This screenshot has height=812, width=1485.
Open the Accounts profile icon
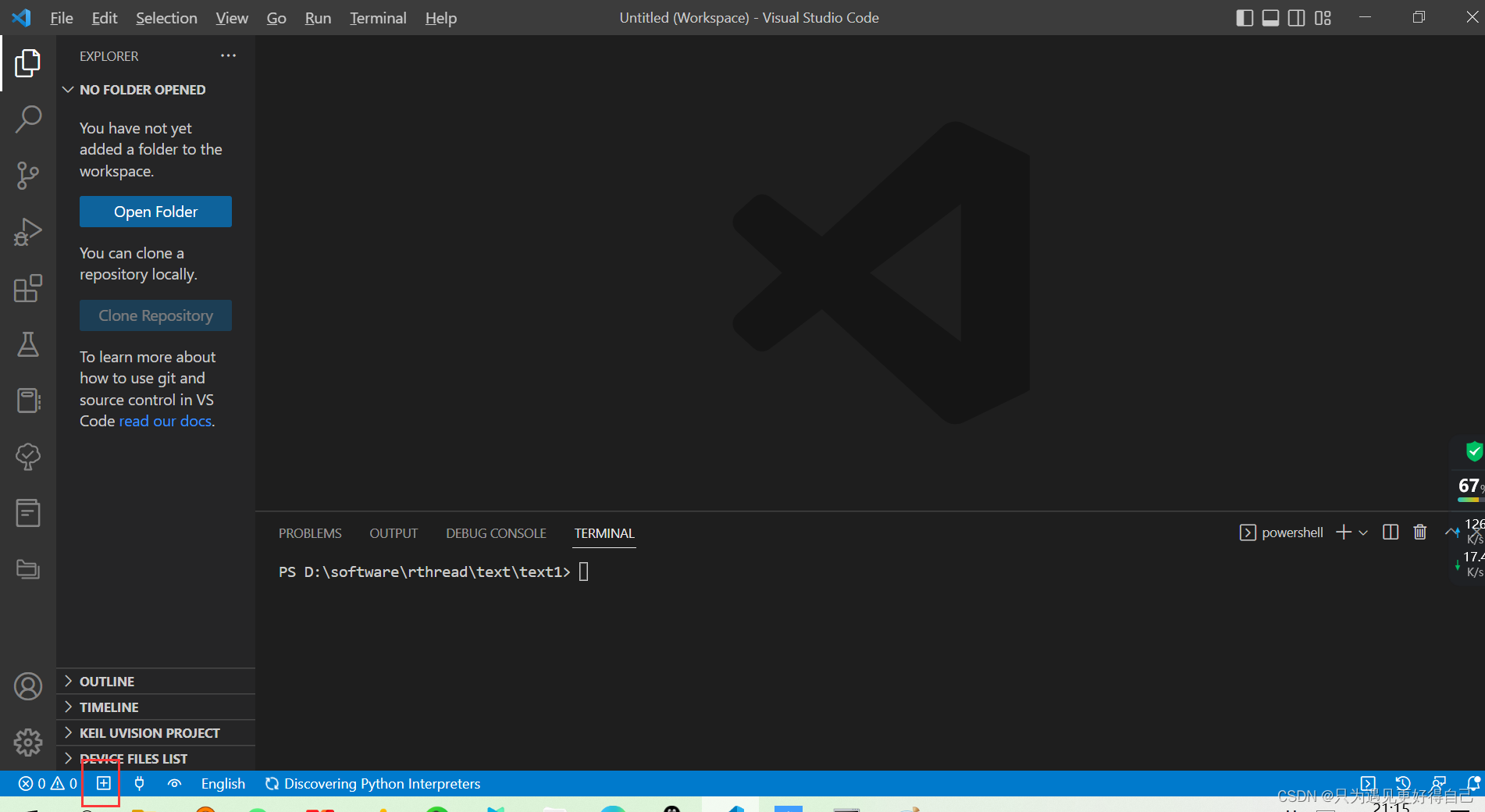28,686
